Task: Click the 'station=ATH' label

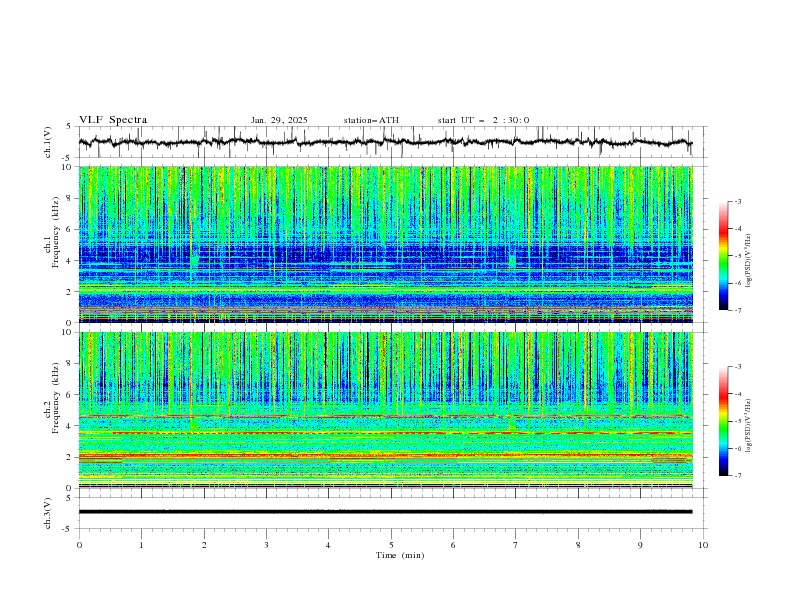Action: pyautogui.click(x=371, y=120)
